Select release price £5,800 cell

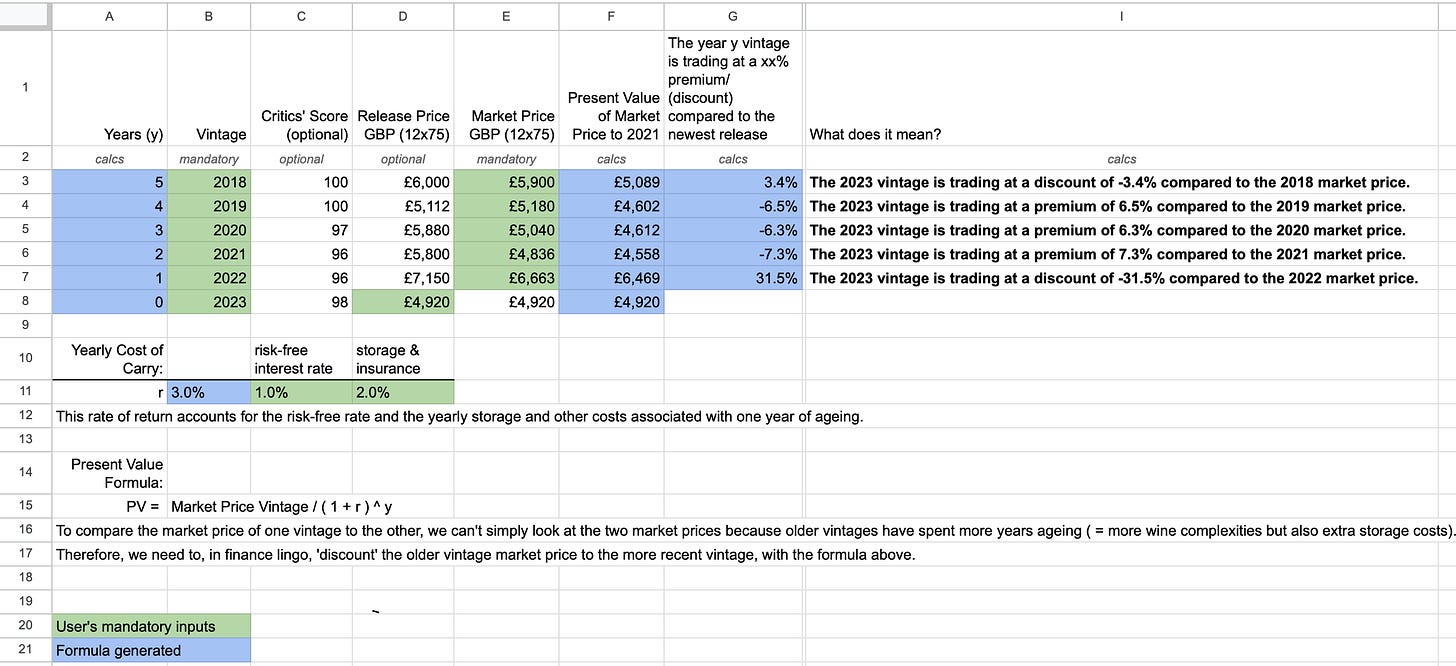point(403,254)
